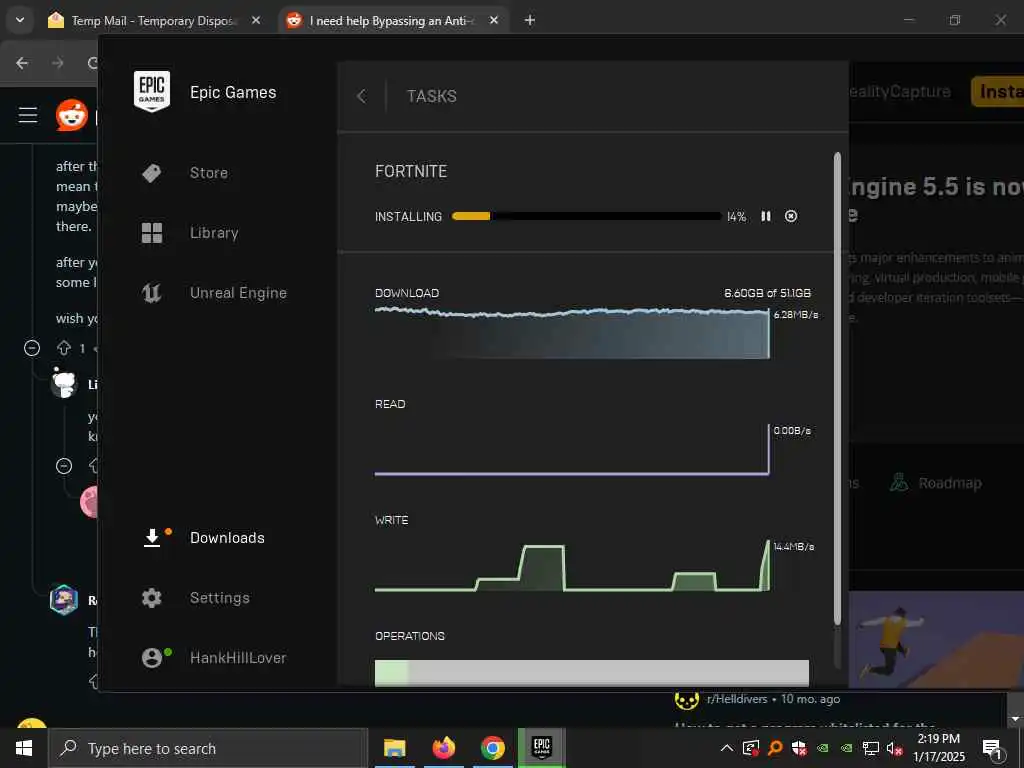Open the Store tag icon
Image resolution: width=1024 pixels, height=768 pixels.
coord(152,173)
